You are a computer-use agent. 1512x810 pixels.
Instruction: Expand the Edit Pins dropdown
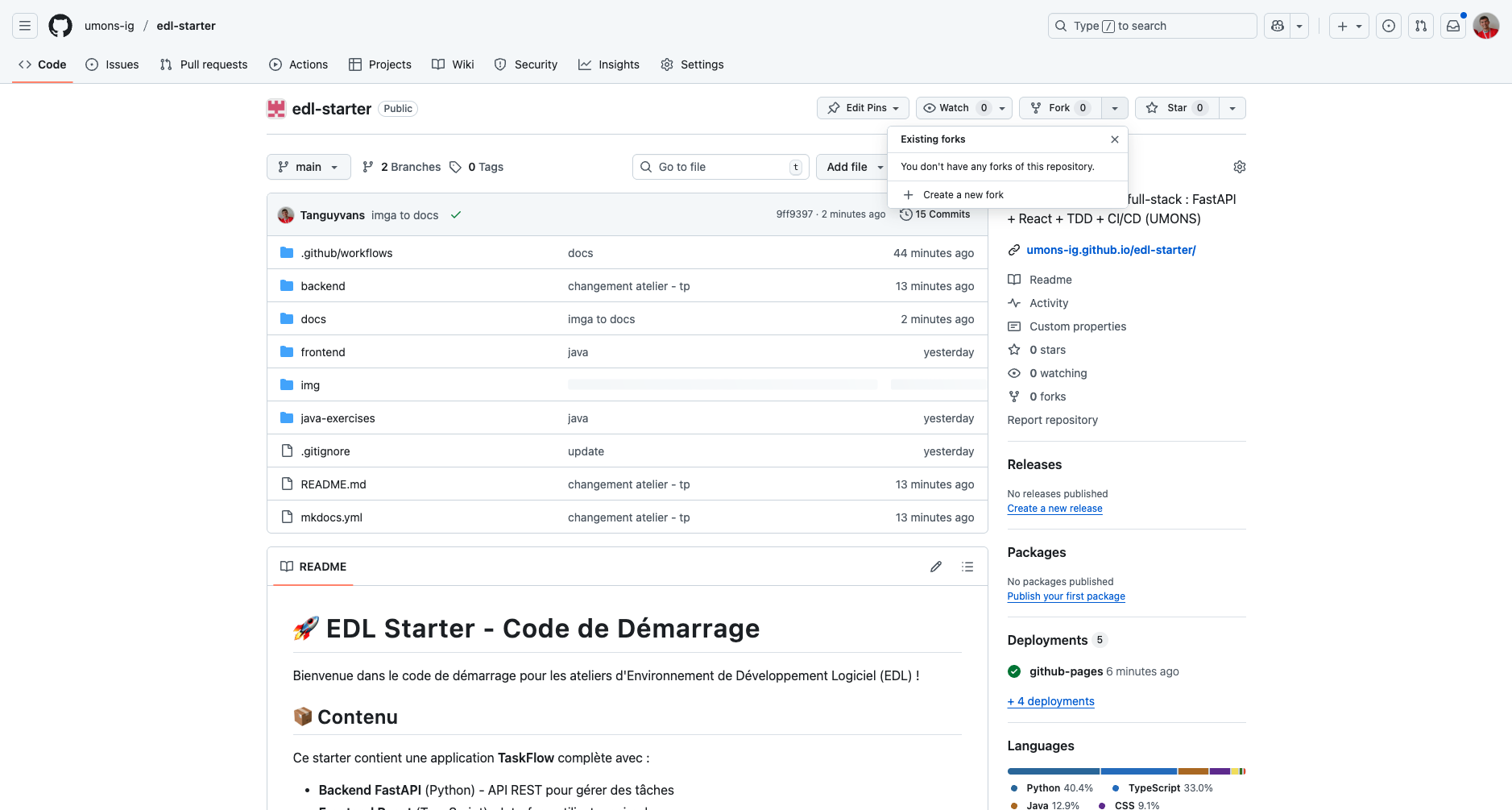[863, 108]
